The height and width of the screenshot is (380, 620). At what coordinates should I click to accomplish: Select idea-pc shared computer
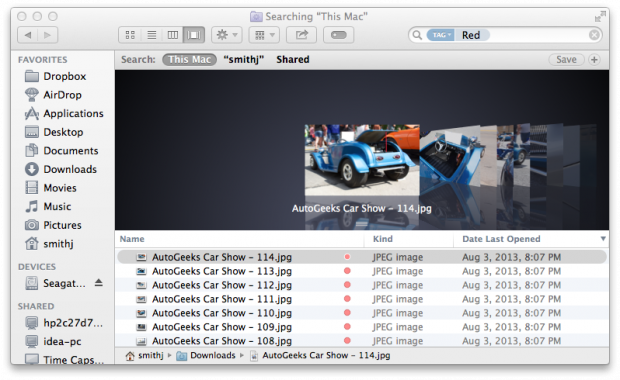pos(53,341)
